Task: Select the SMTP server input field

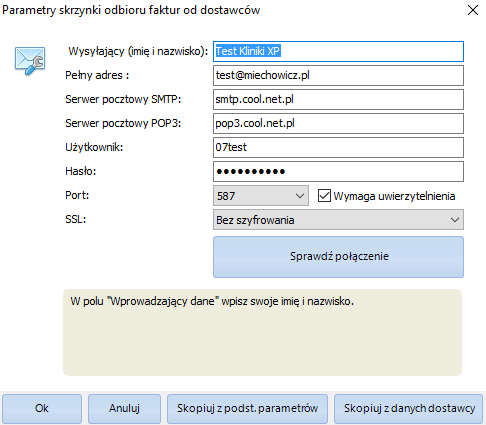Action: (x=338, y=99)
